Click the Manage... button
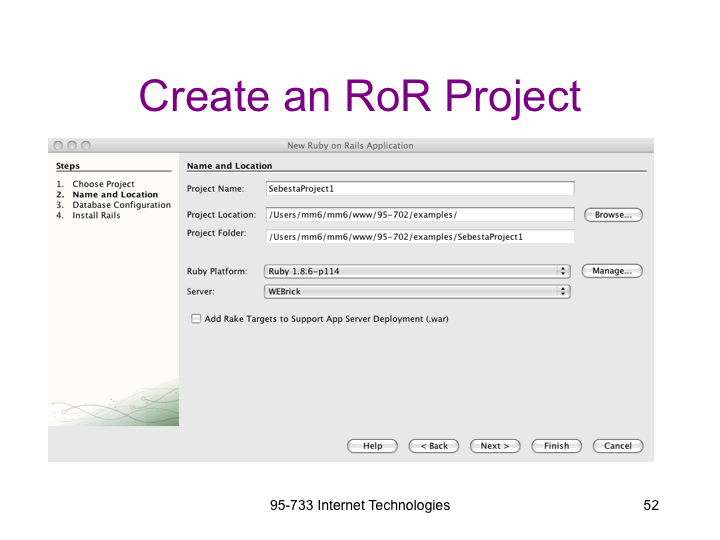 coord(612,271)
